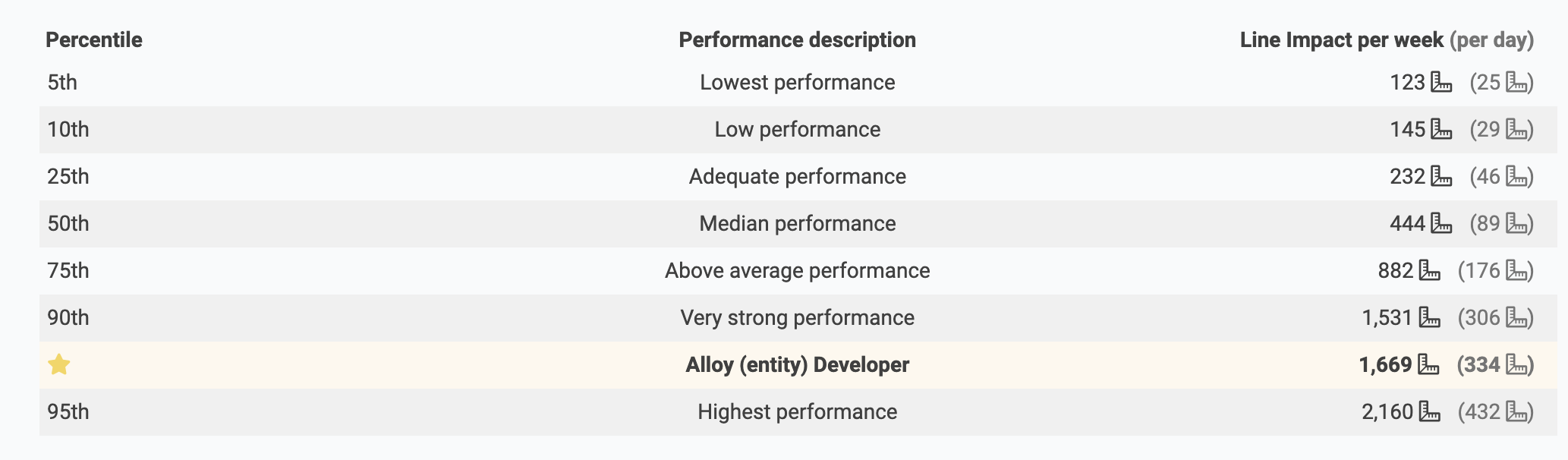Click the 95th percentile cell

click(68, 411)
